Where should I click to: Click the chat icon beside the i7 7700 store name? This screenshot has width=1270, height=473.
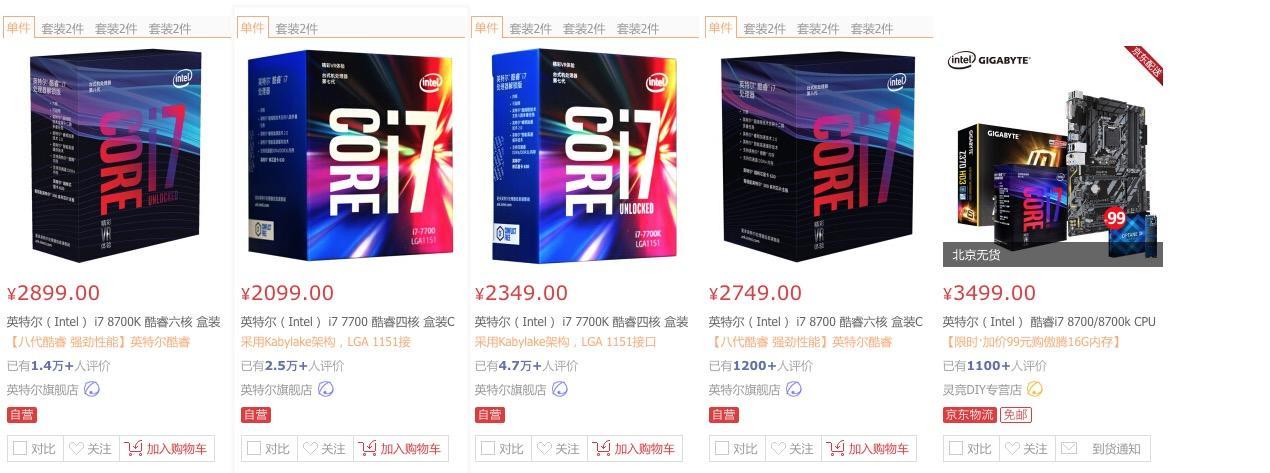point(326,389)
